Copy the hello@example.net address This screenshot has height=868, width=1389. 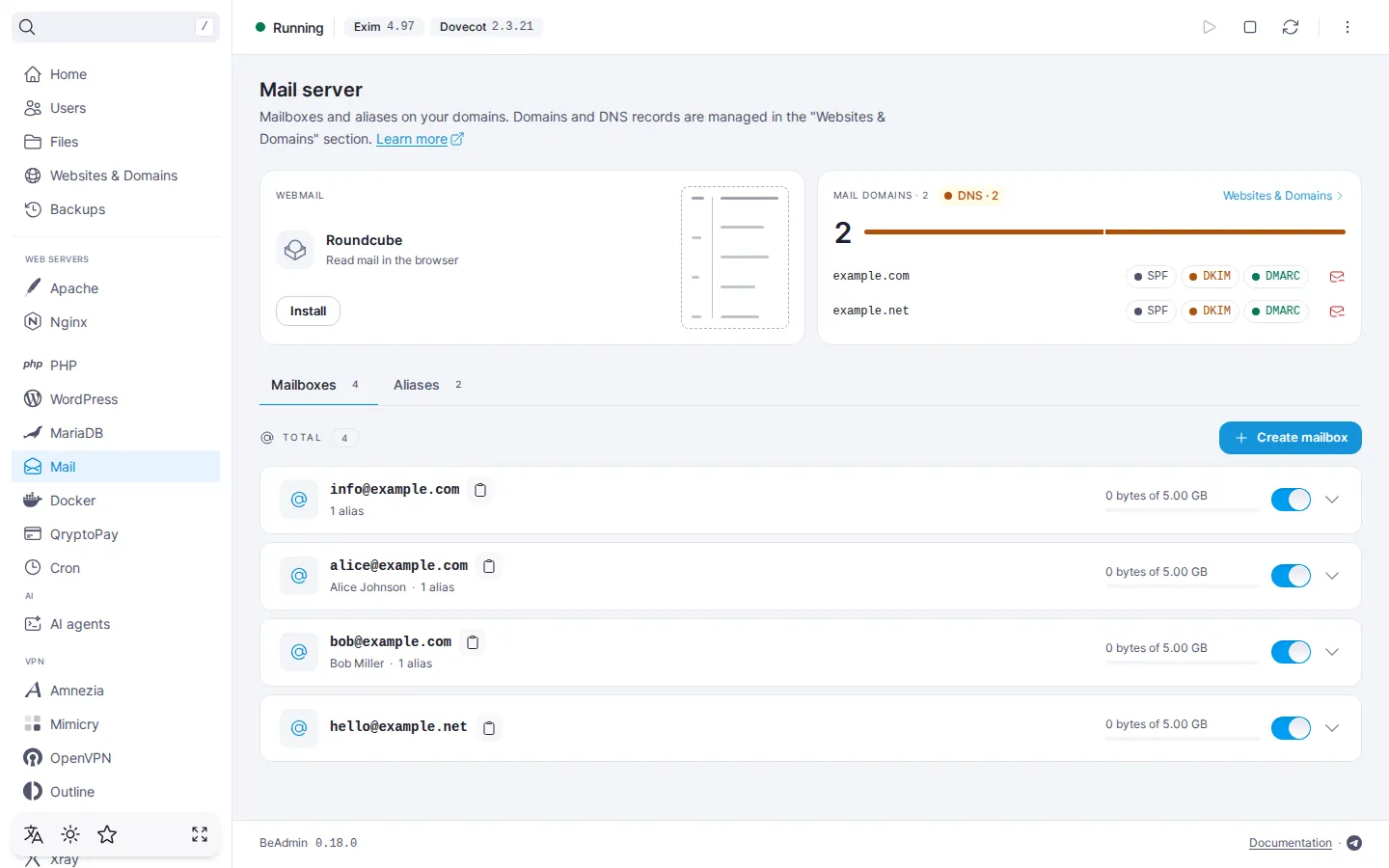tap(489, 728)
